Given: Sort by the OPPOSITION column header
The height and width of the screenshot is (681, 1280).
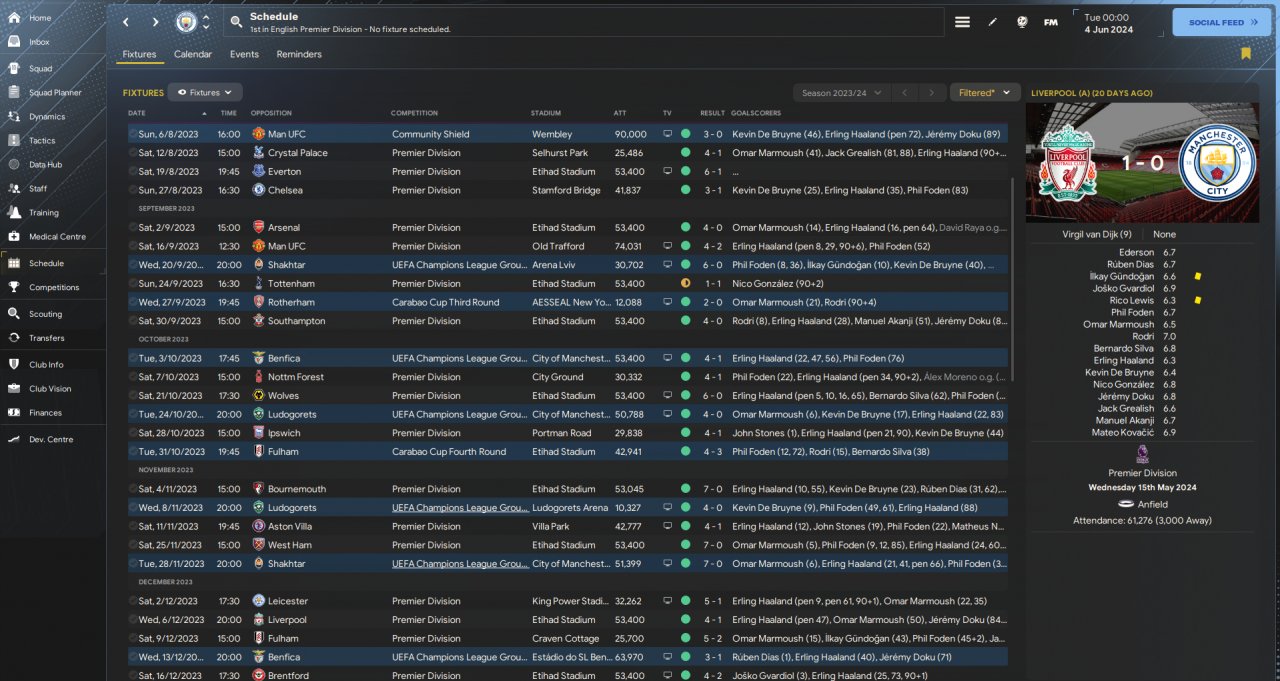Looking at the screenshot, I should [x=271, y=113].
